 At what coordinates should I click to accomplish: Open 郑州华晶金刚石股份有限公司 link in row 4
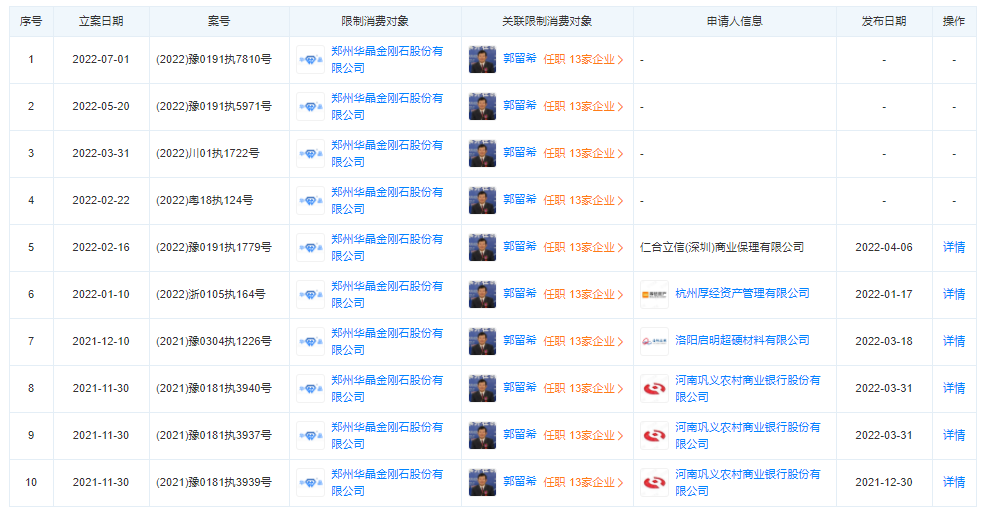(x=387, y=200)
